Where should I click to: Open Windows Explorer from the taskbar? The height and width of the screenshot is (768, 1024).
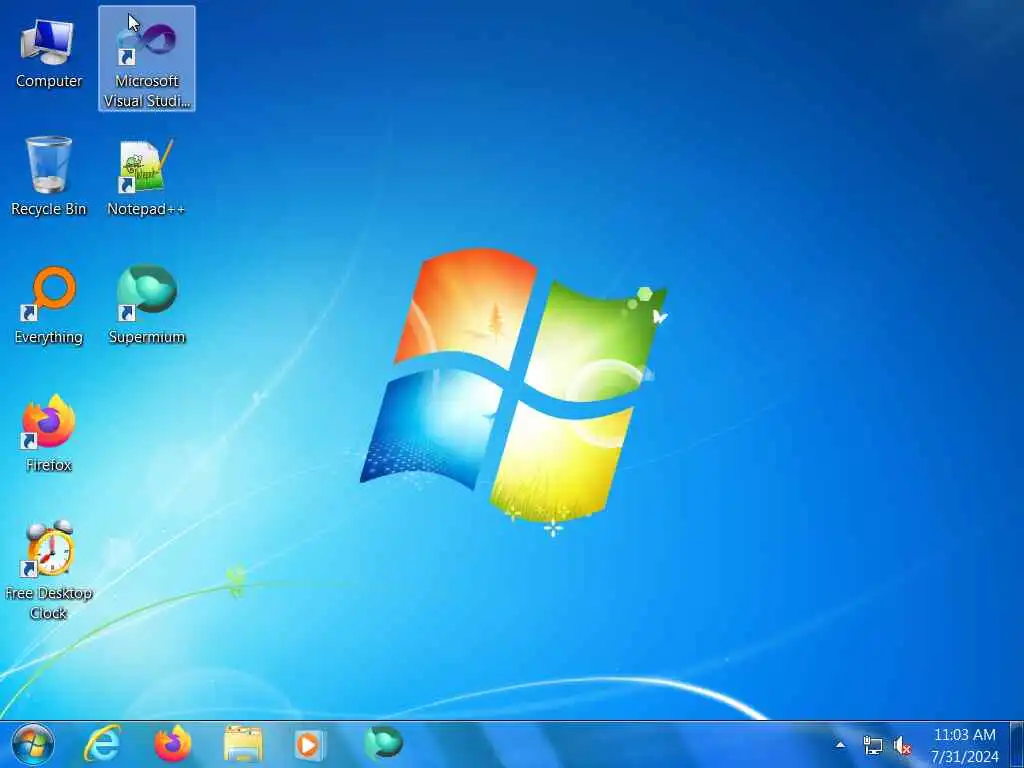[x=243, y=744]
